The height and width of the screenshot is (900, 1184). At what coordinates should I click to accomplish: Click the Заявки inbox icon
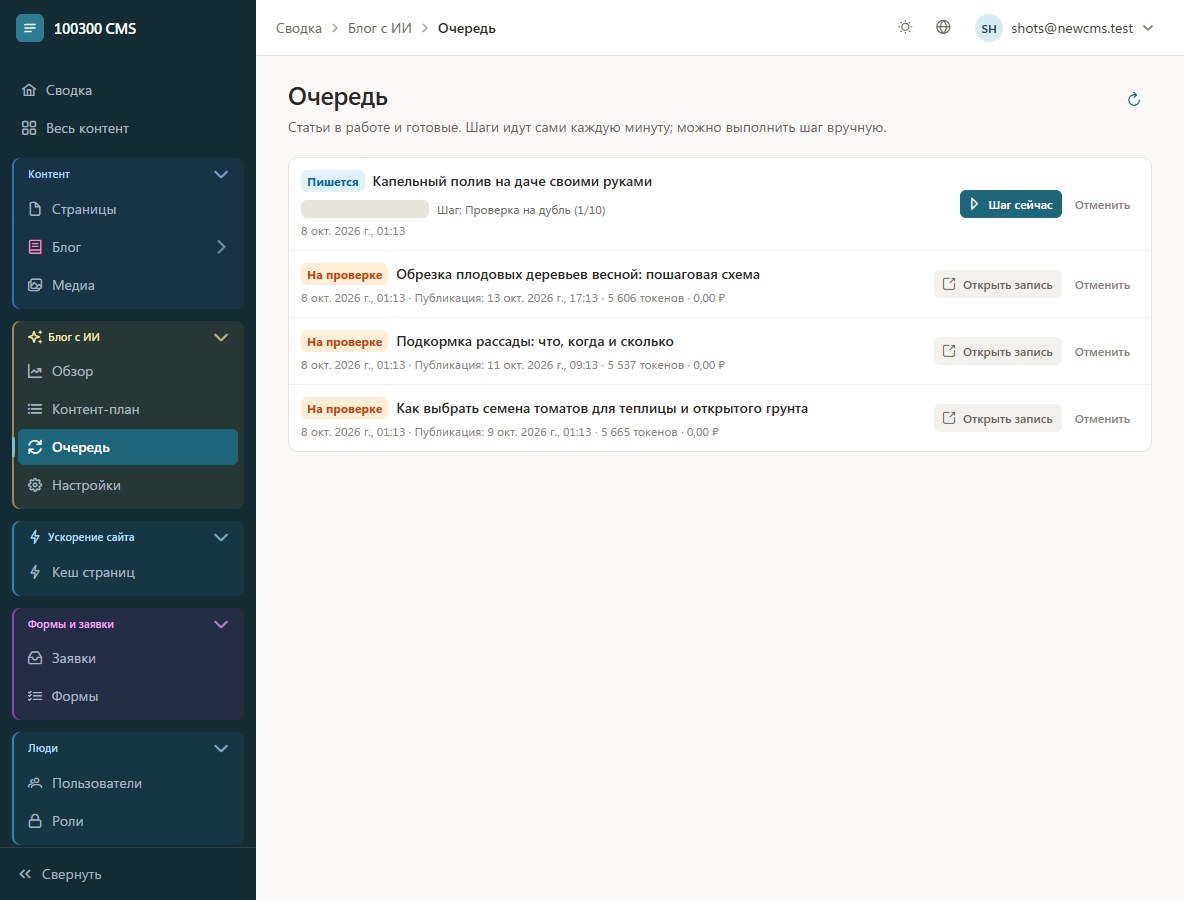pos(35,658)
